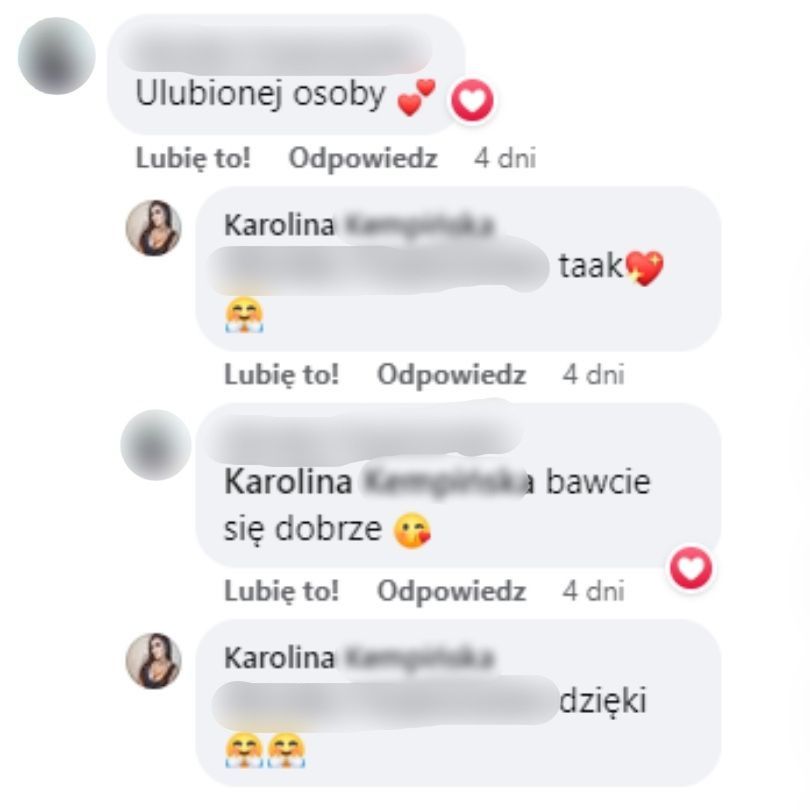Click blurred tagged name before 'taak'
This screenshot has width=810, height=810.
click(x=380, y=269)
